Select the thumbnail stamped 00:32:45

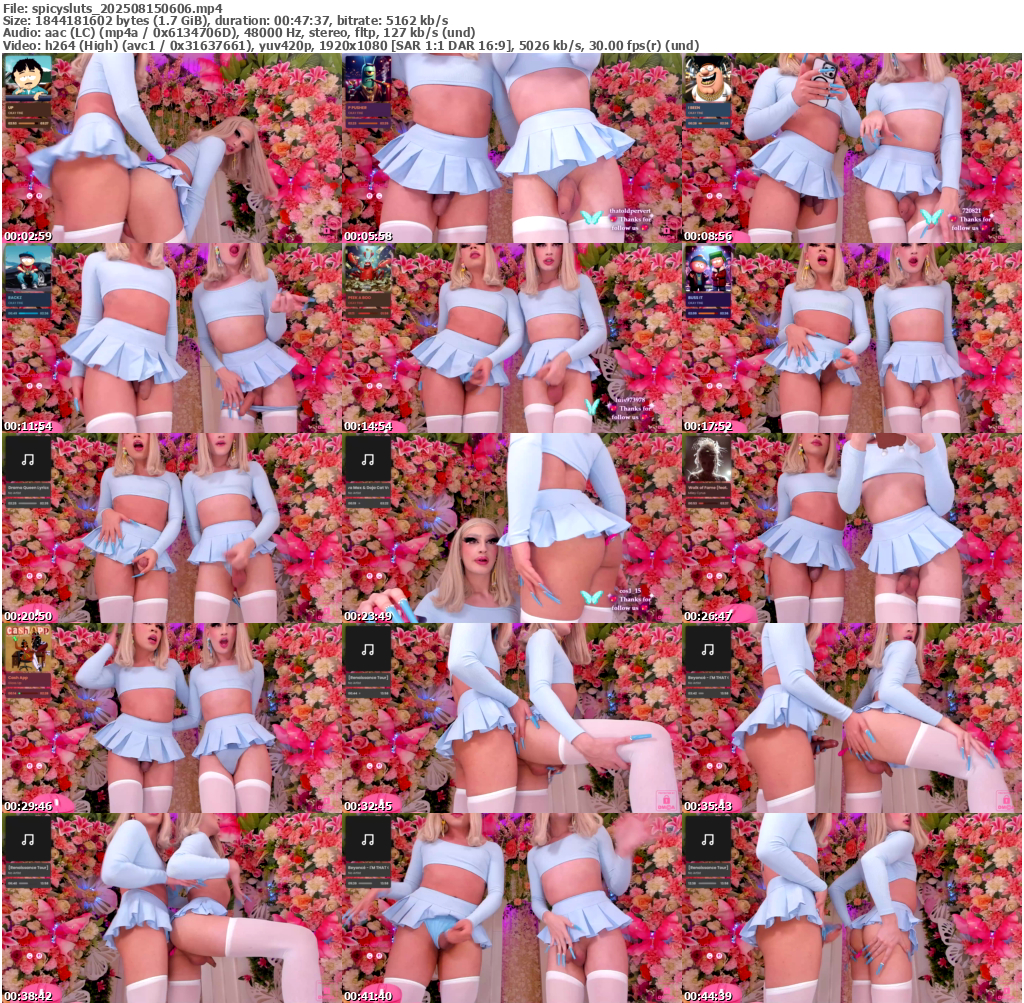coord(511,718)
